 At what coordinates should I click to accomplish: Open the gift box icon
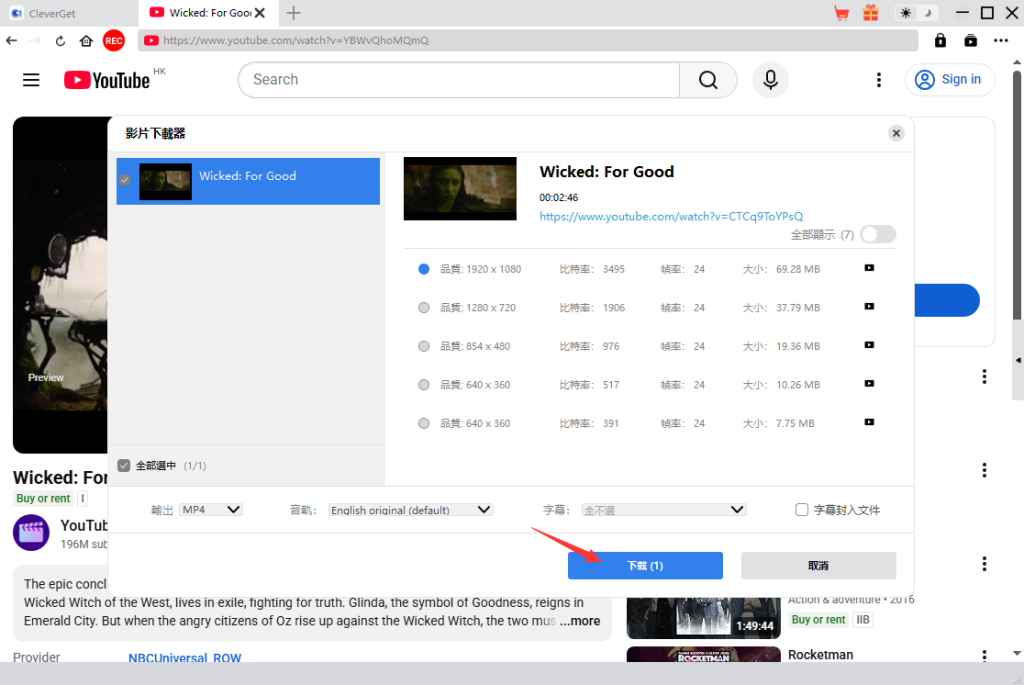tap(871, 13)
